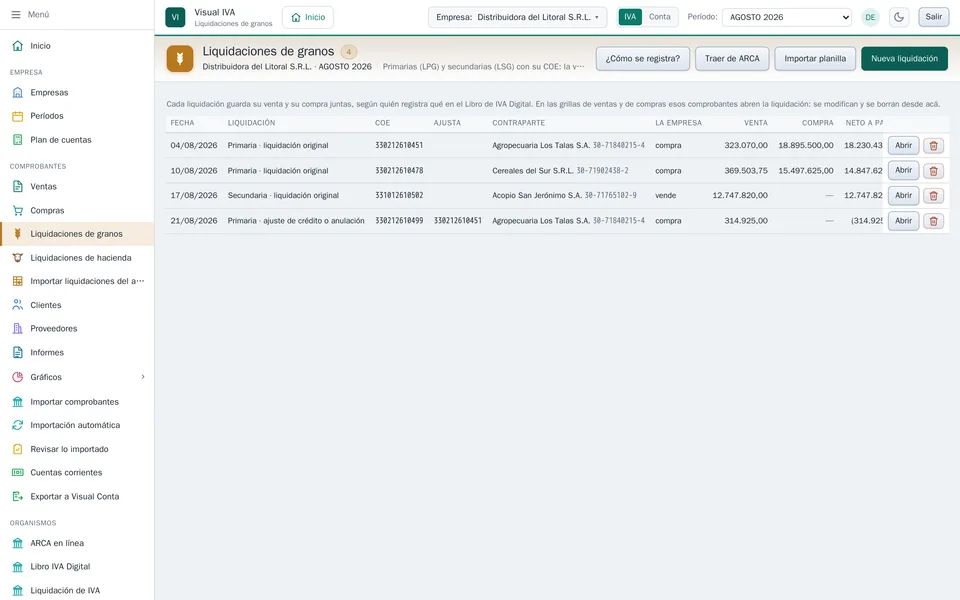Open Informes report icon

pos(18,353)
